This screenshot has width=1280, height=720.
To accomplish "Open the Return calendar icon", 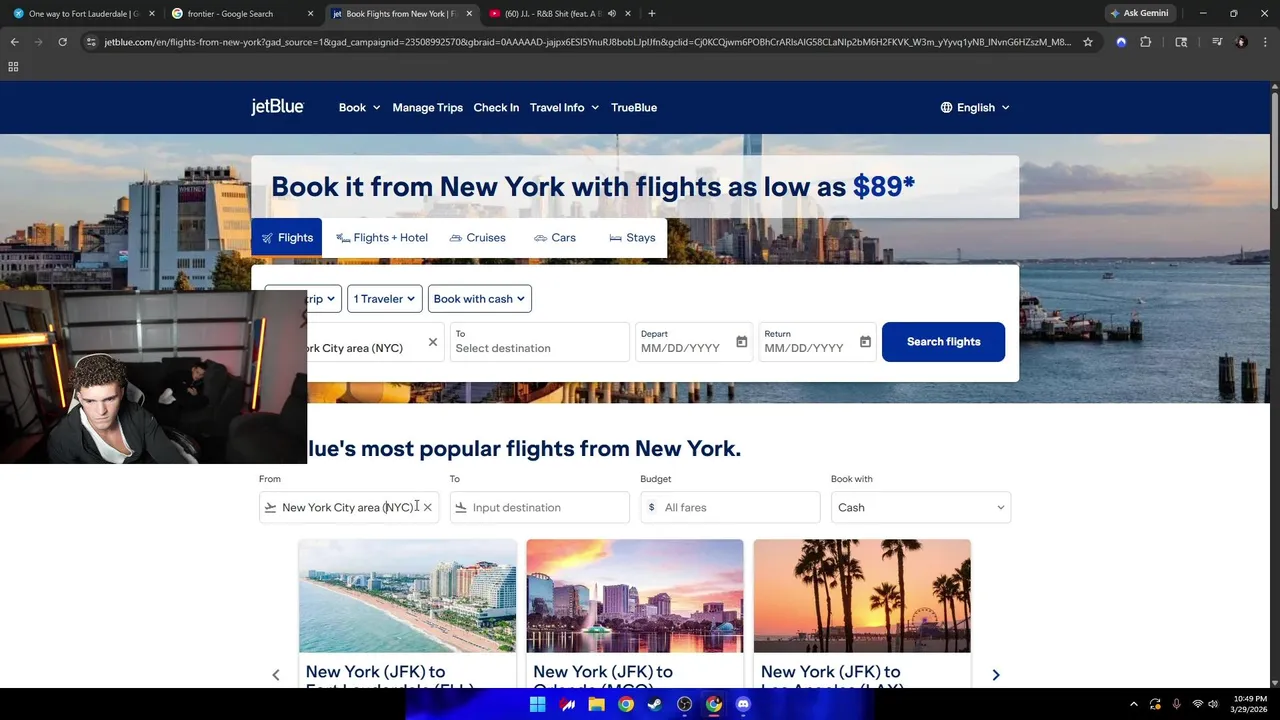I will pos(865,342).
